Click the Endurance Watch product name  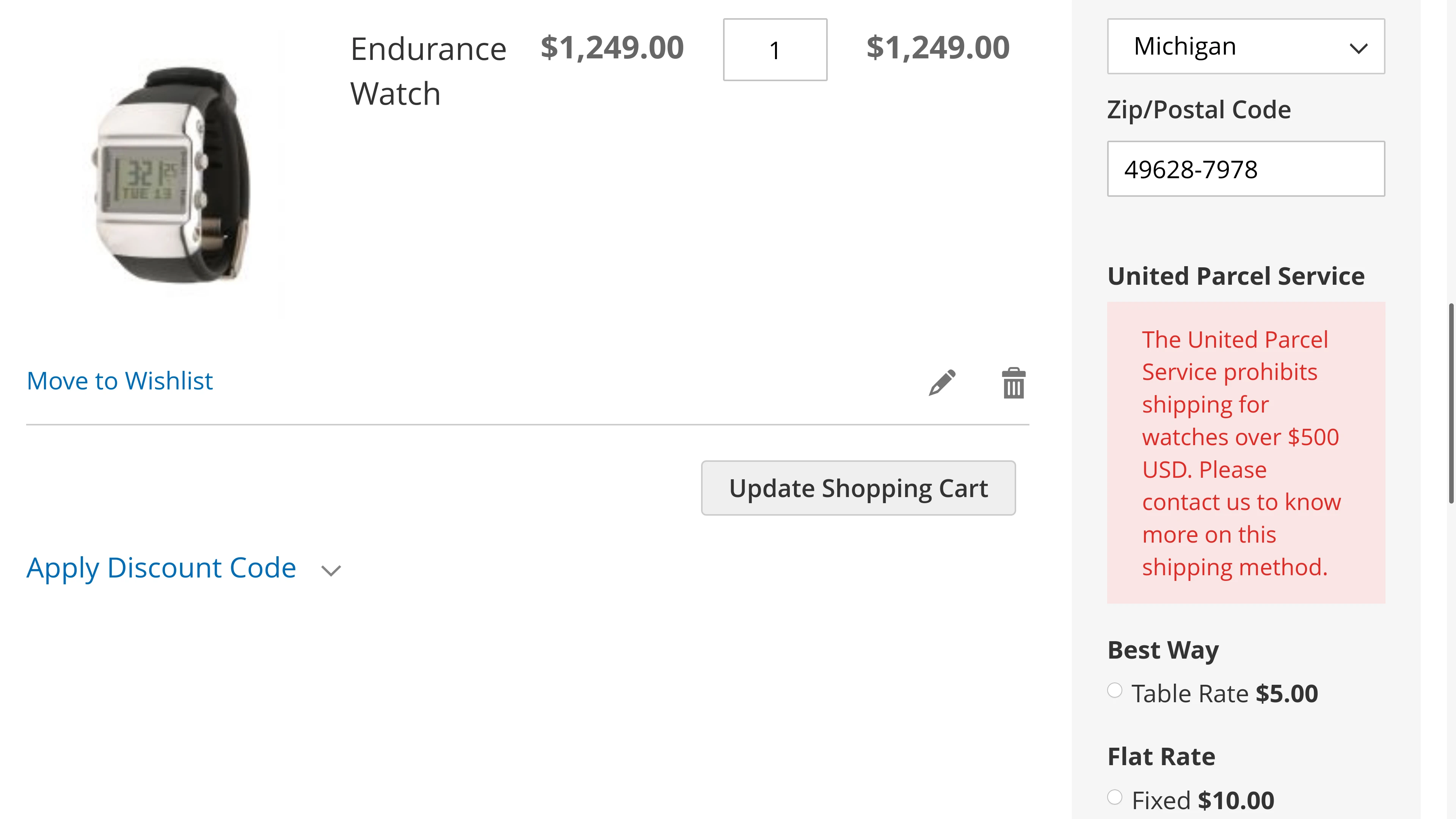[428, 71]
